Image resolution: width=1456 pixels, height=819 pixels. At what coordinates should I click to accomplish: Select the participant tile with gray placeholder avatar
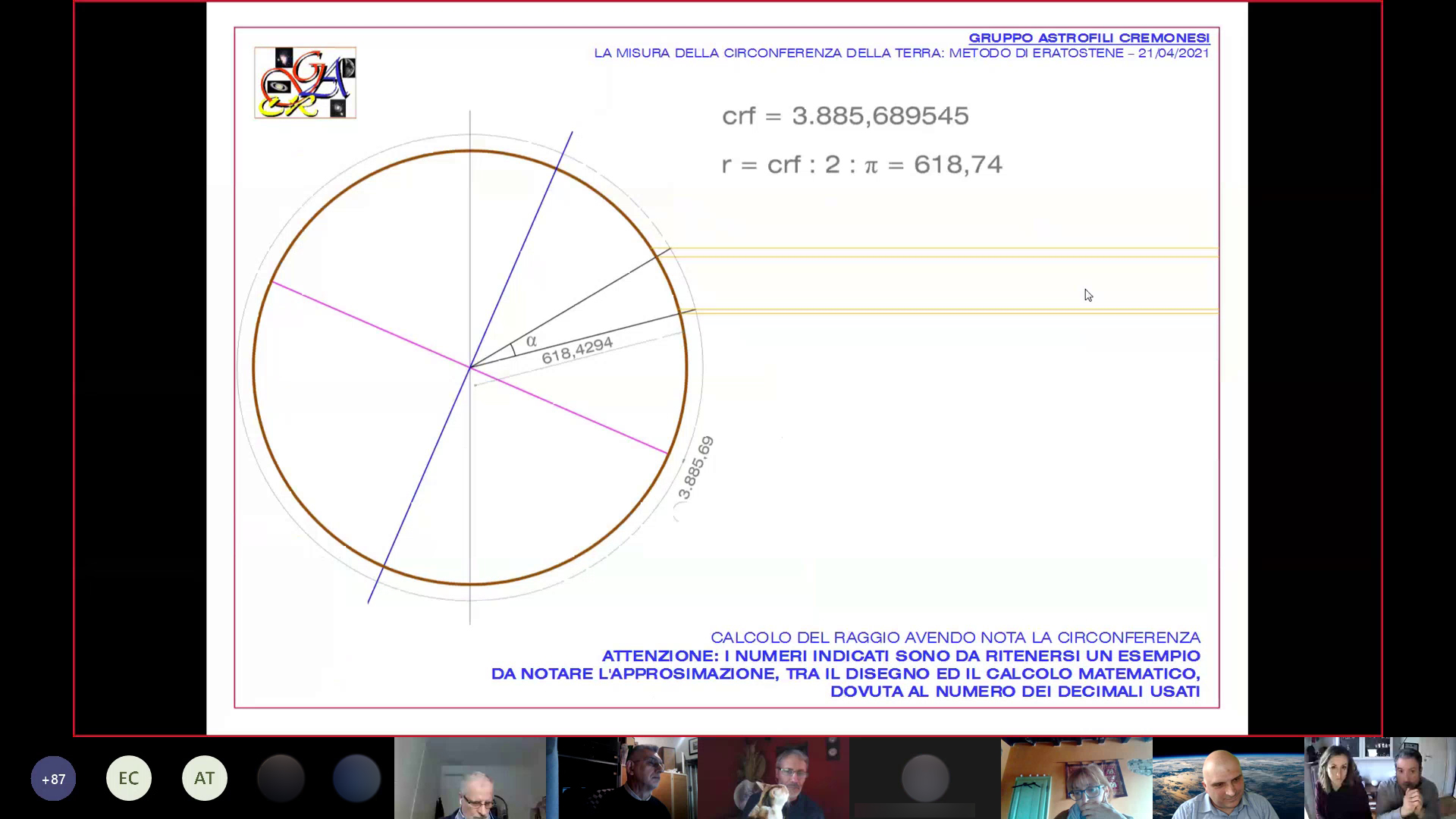tap(925, 778)
